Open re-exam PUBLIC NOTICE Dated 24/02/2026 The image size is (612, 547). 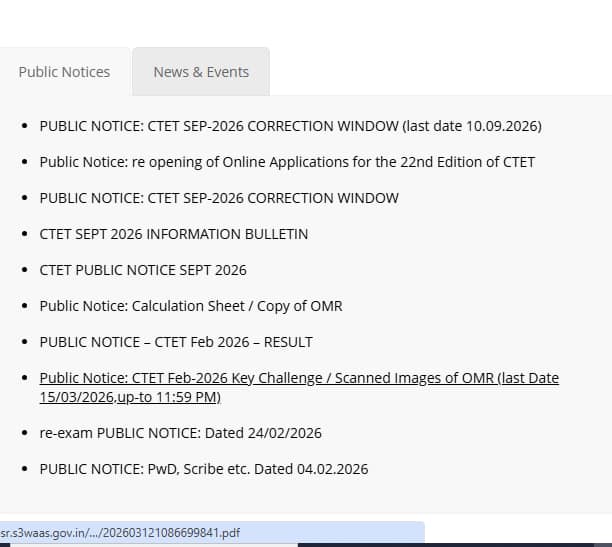[x=180, y=433]
